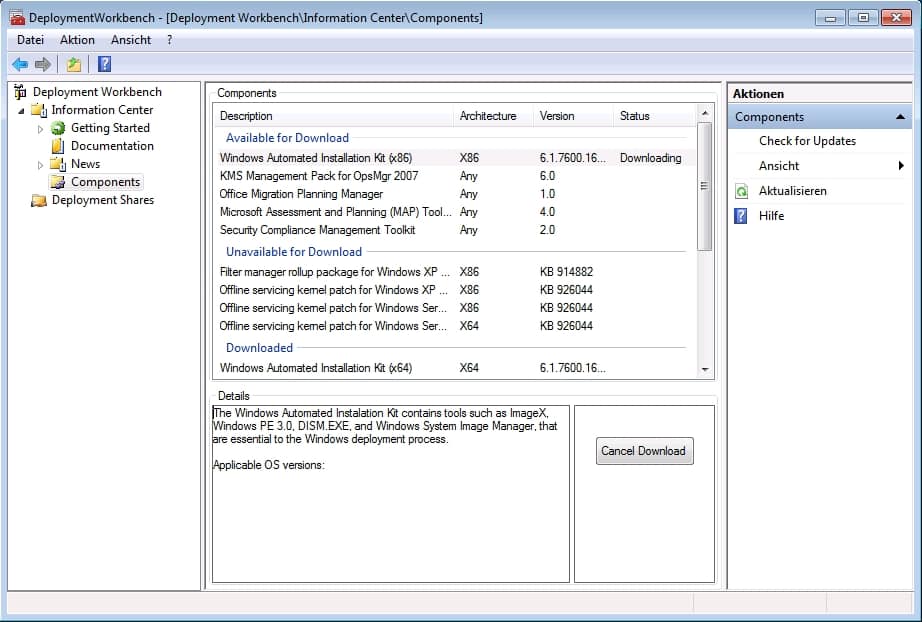Viewport: 922px width, 622px height.
Task: Click the components list scroll down arrow
Action: pos(704,370)
